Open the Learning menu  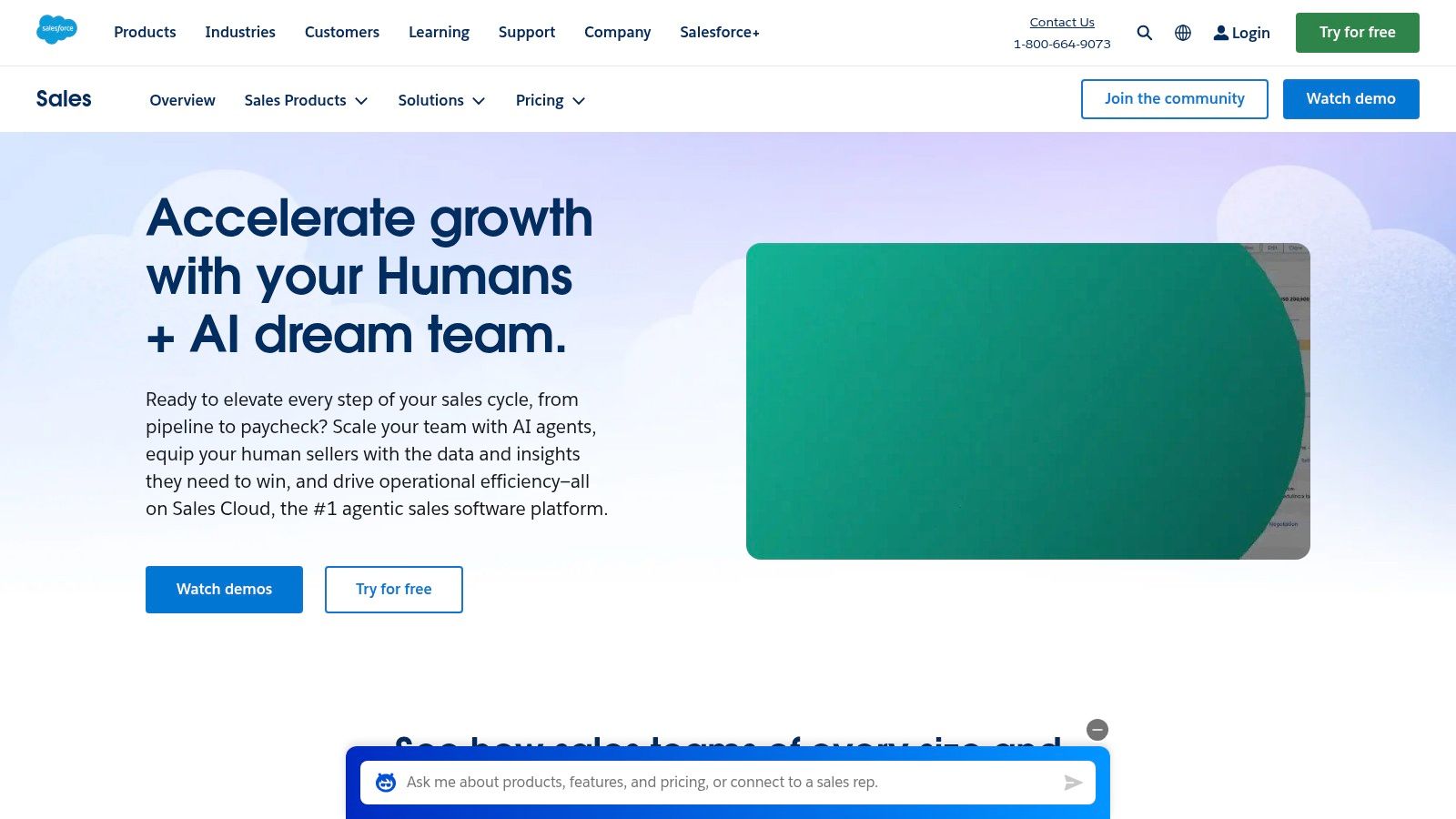click(439, 32)
